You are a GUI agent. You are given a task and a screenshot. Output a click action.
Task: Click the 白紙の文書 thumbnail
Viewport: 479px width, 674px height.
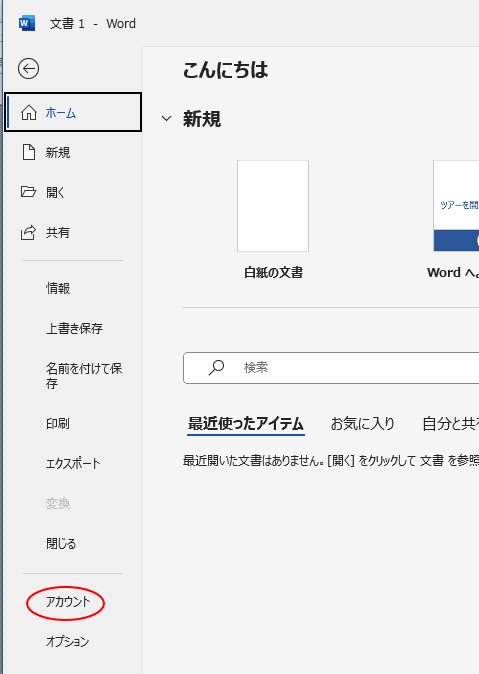pyautogui.click(x=273, y=206)
